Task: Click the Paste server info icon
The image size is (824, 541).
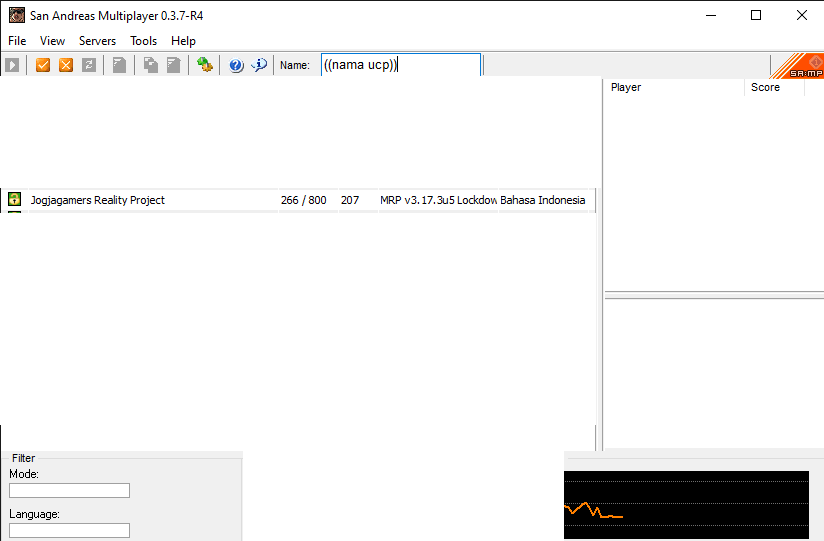Action: coord(173,65)
